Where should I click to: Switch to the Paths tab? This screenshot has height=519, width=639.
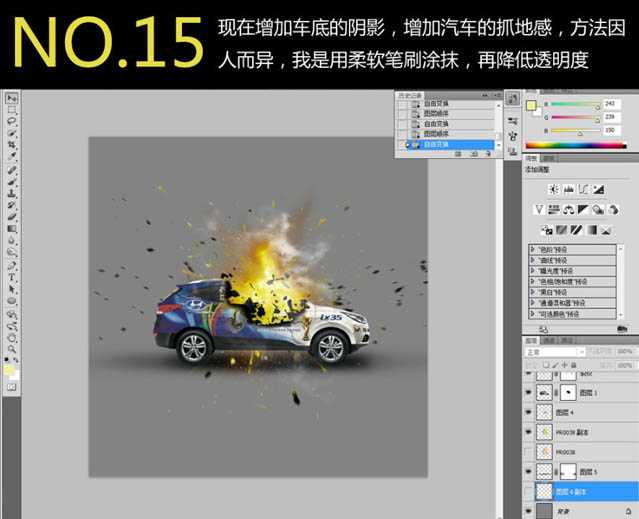coord(566,340)
